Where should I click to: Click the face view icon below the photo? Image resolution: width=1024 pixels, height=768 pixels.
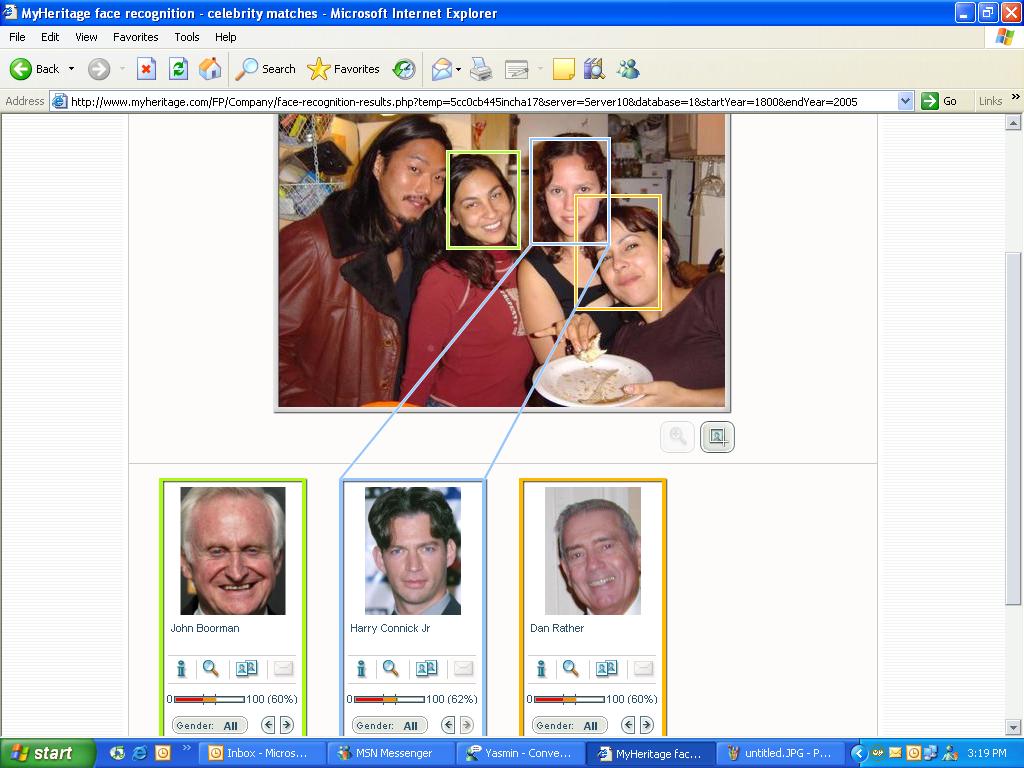coord(717,437)
